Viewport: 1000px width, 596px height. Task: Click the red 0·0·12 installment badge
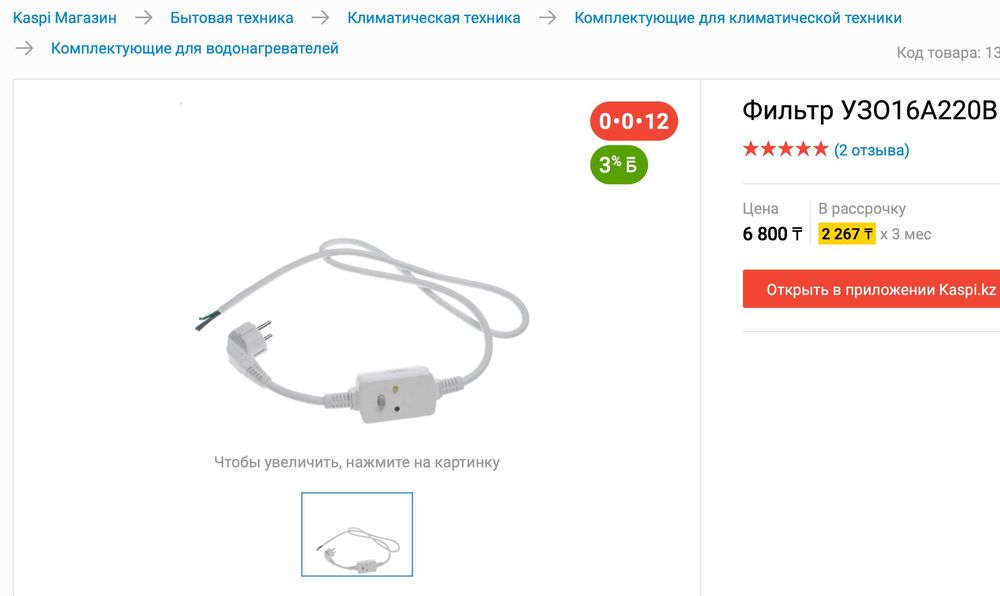633,121
